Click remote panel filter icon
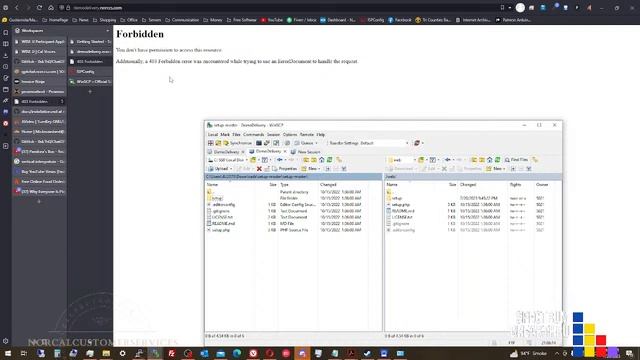Viewport: 640px width, 360px height. pyautogui.click(x=433, y=160)
